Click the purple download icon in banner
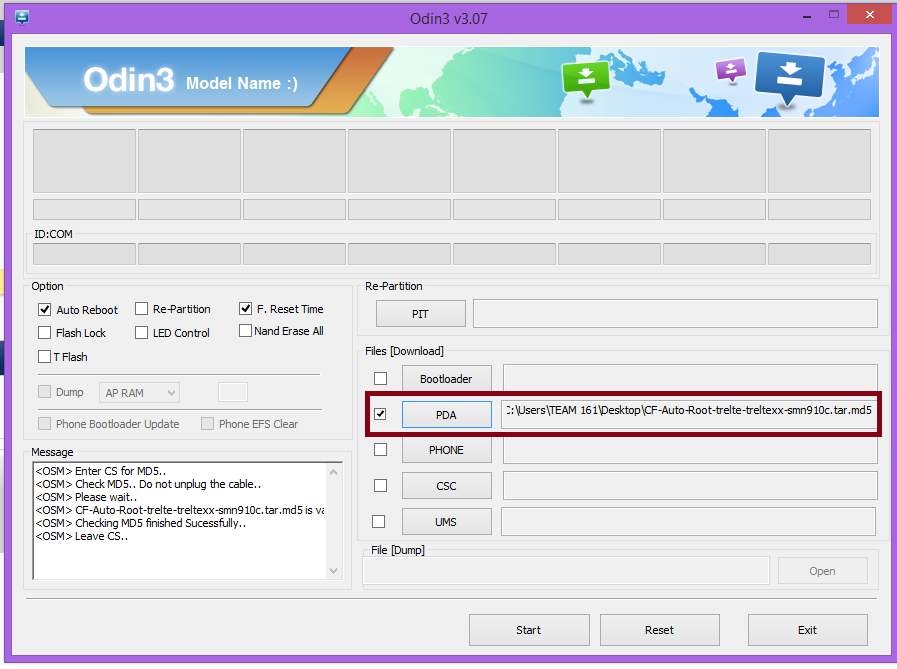Image resolution: width=897 pixels, height=669 pixels. pyautogui.click(x=731, y=72)
